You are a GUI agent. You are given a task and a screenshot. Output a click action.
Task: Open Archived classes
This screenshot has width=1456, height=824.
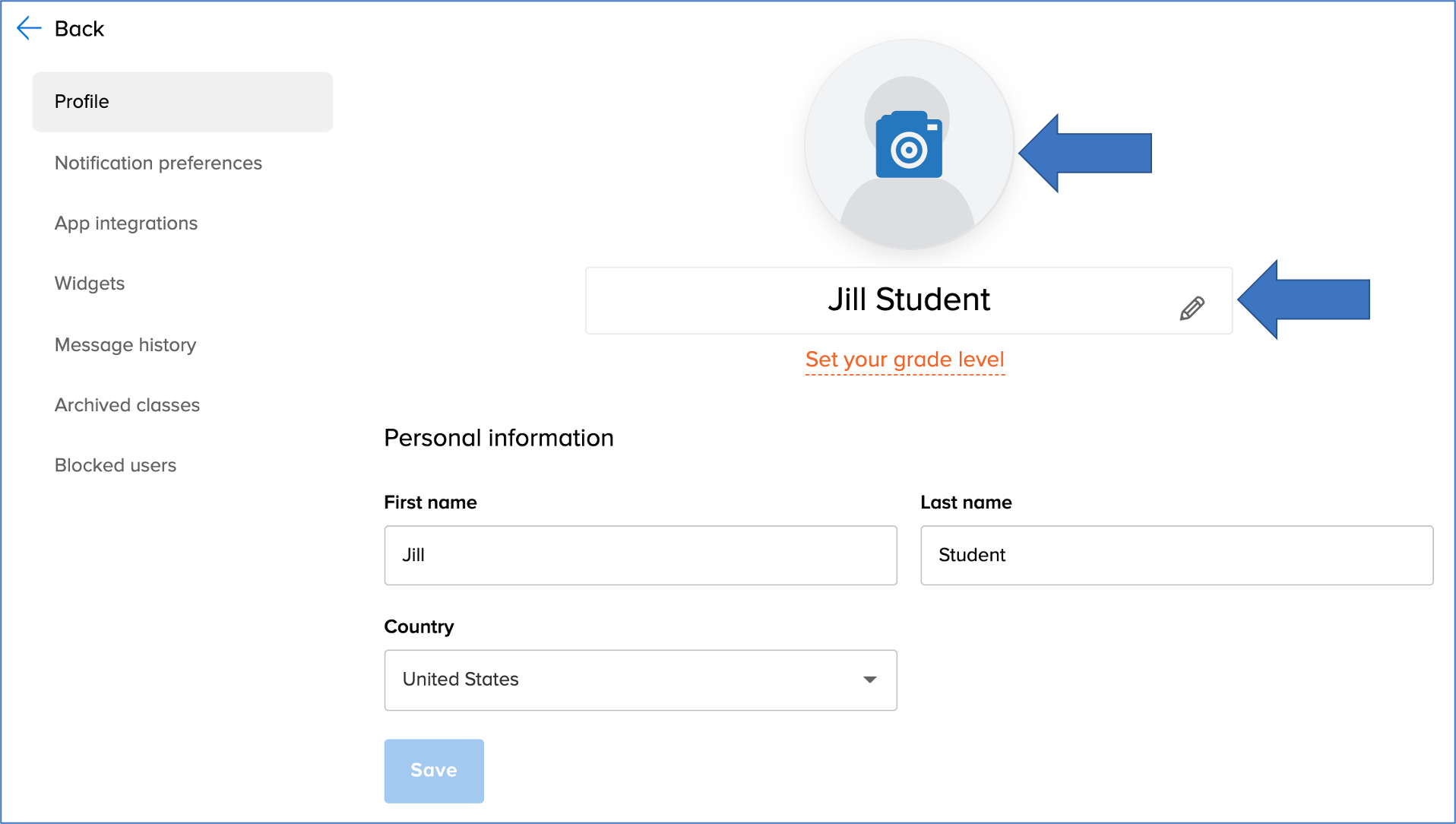[x=127, y=405]
